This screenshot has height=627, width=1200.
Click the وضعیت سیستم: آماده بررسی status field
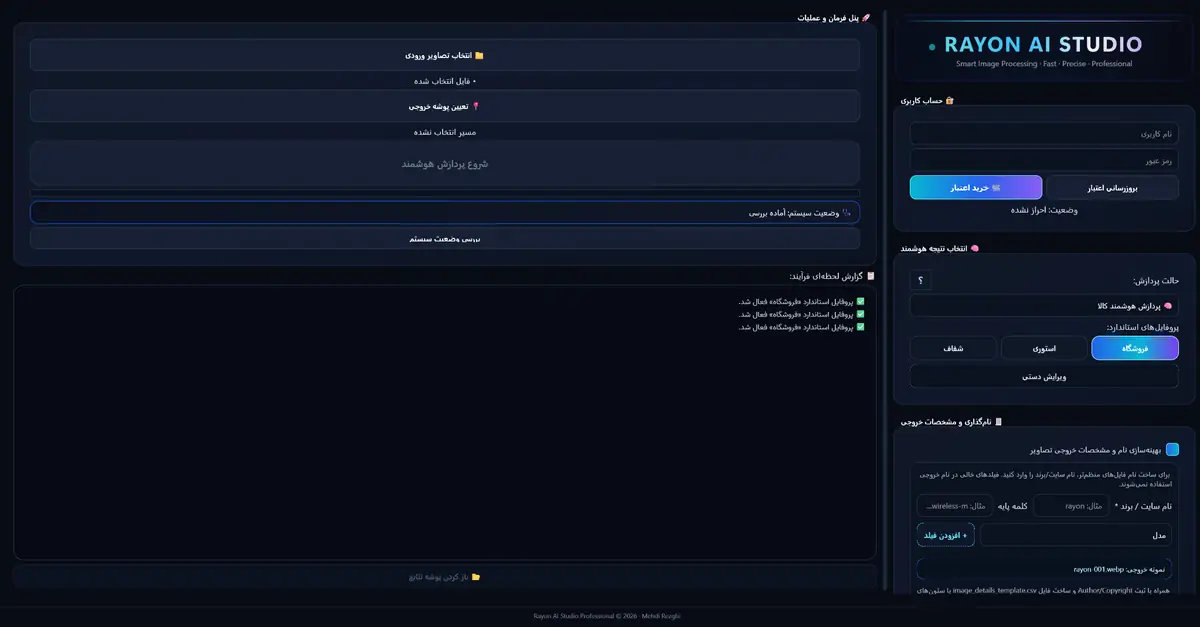click(445, 212)
